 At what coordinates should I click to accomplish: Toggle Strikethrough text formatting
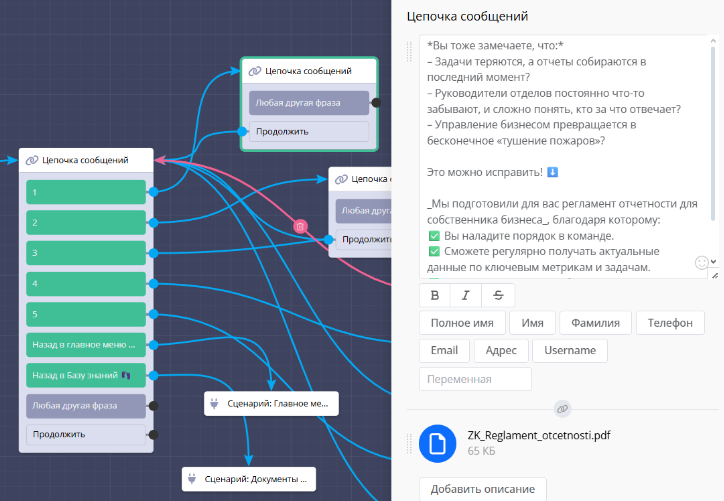(498, 294)
